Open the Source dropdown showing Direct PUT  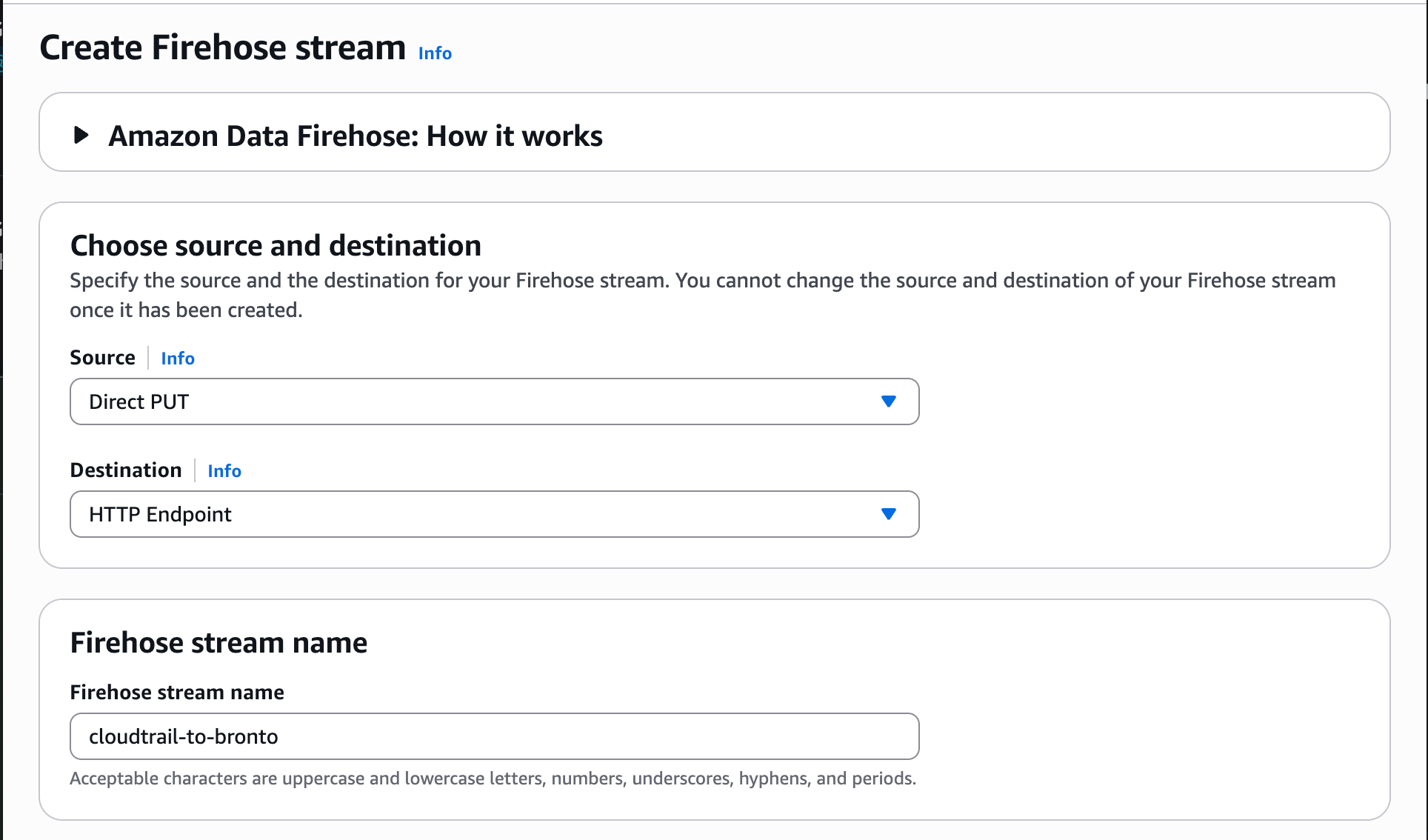pyautogui.click(x=494, y=401)
